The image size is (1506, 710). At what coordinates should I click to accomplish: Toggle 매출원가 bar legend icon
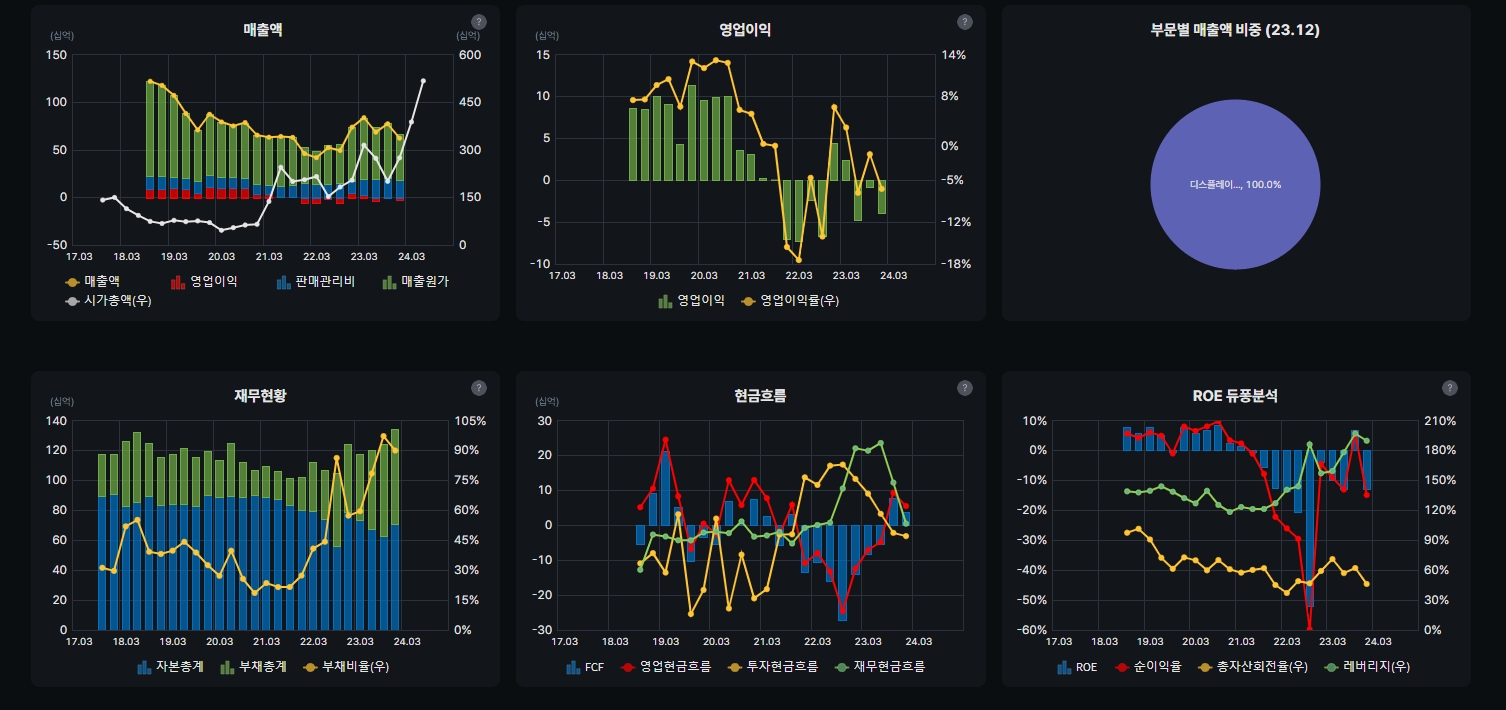390,282
